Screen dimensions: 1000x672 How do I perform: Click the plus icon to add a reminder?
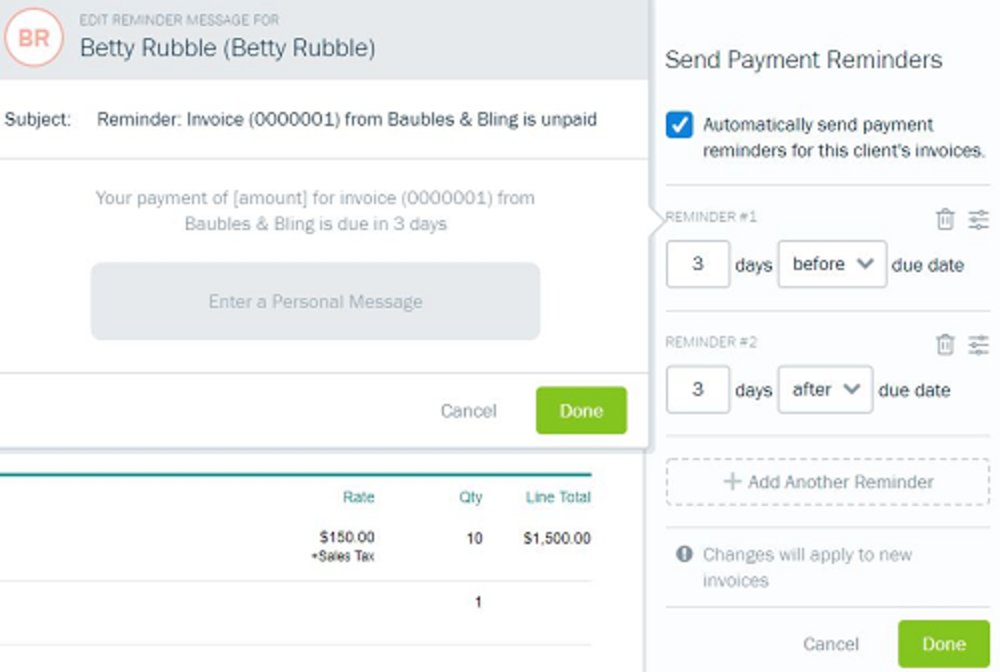[x=732, y=481]
